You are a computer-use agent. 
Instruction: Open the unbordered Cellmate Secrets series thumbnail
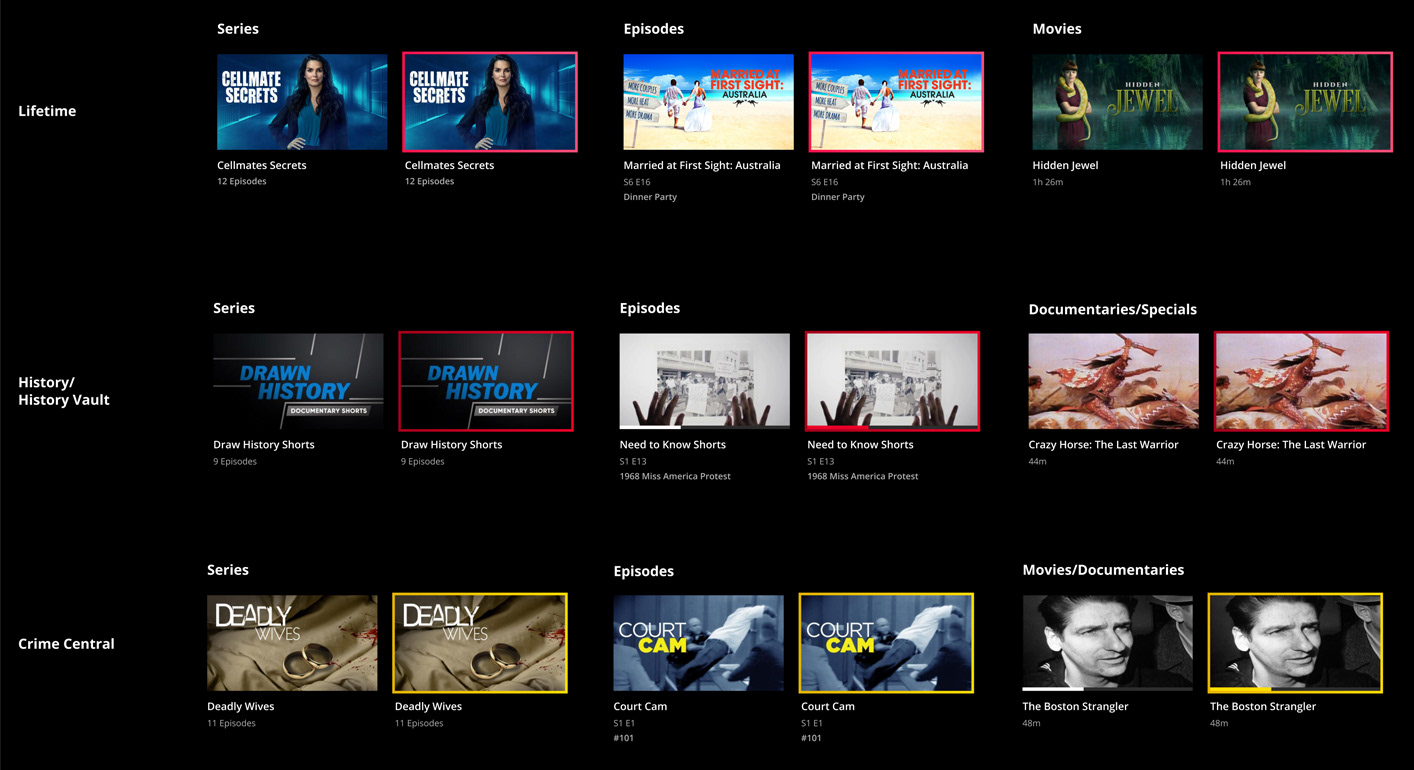[302, 102]
